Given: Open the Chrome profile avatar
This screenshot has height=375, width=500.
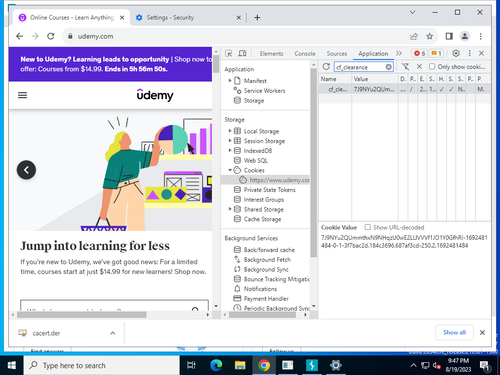Looking at the screenshot, I should [x=465, y=36].
